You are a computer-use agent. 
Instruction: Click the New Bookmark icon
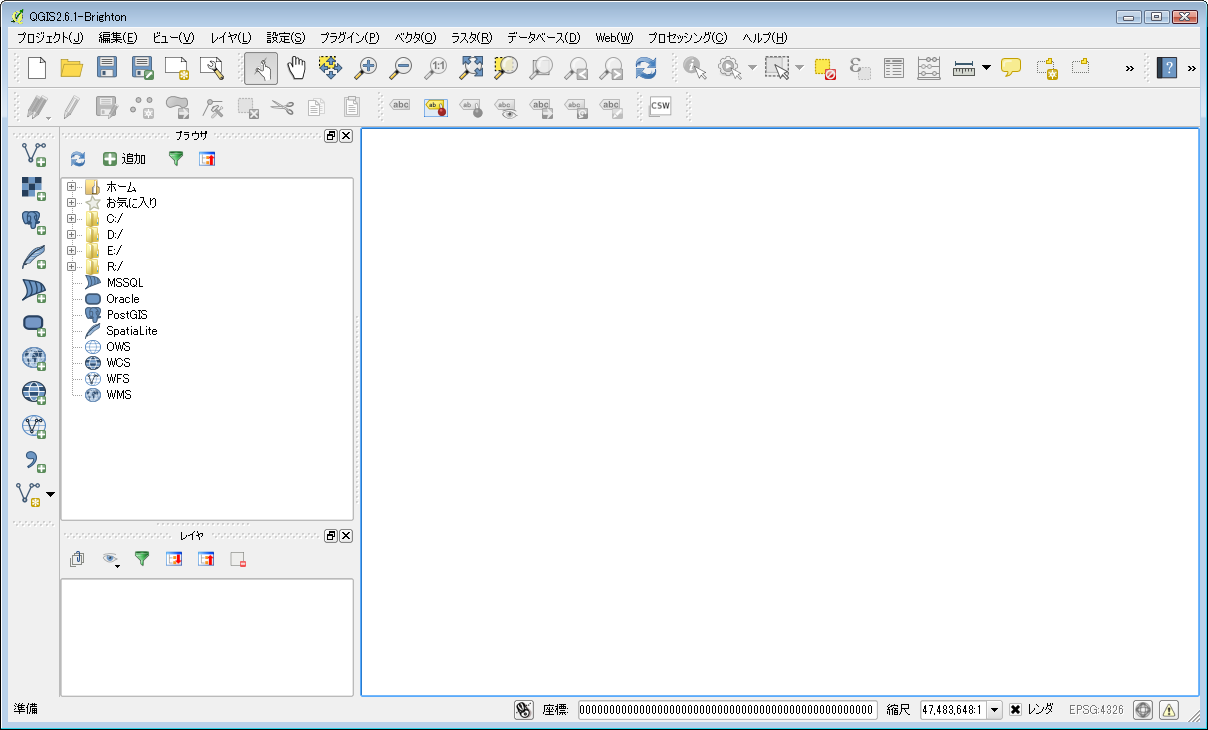1046,68
